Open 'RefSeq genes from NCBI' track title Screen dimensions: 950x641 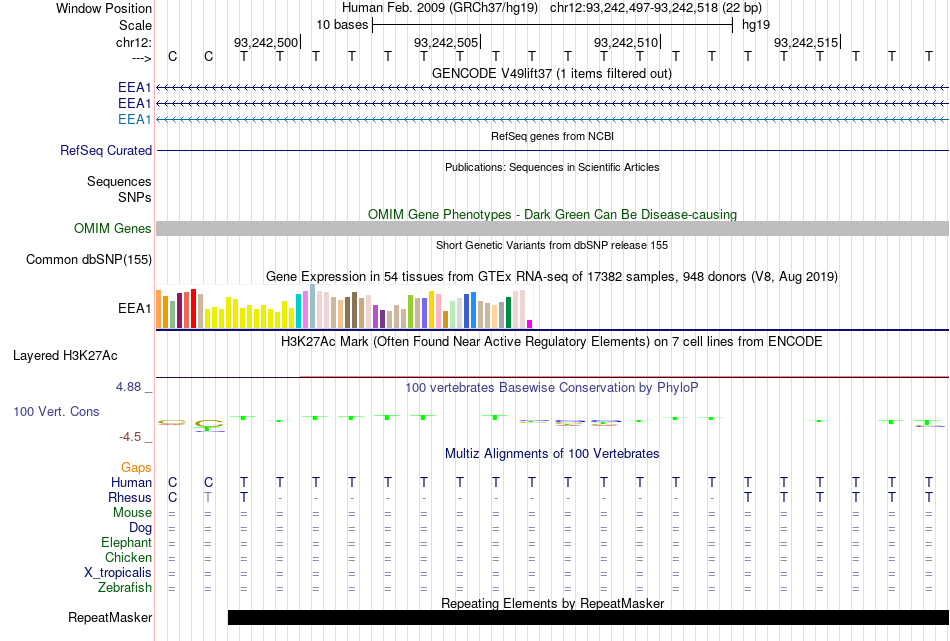click(552, 136)
